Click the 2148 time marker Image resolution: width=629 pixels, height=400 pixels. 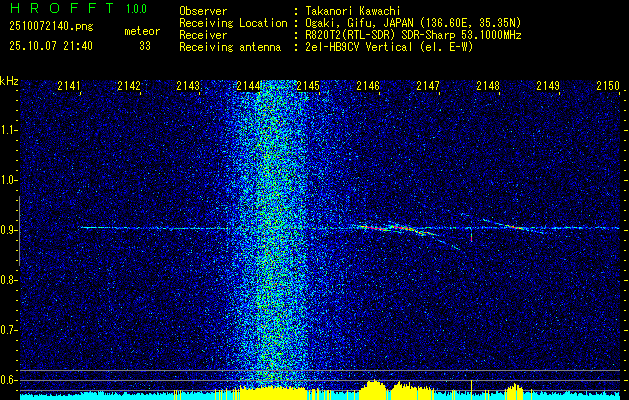point(488,86)
